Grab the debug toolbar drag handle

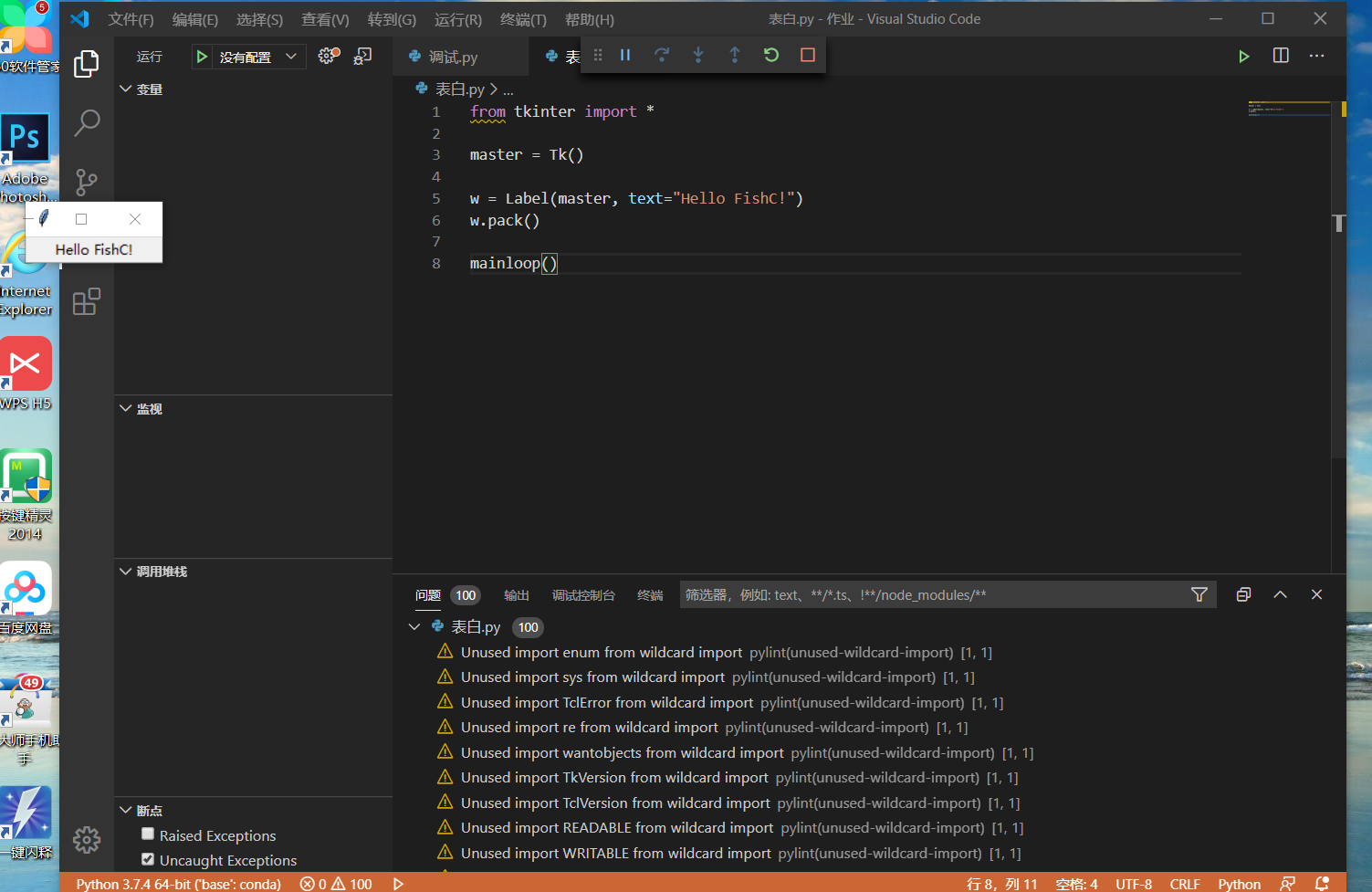[598, 55]
